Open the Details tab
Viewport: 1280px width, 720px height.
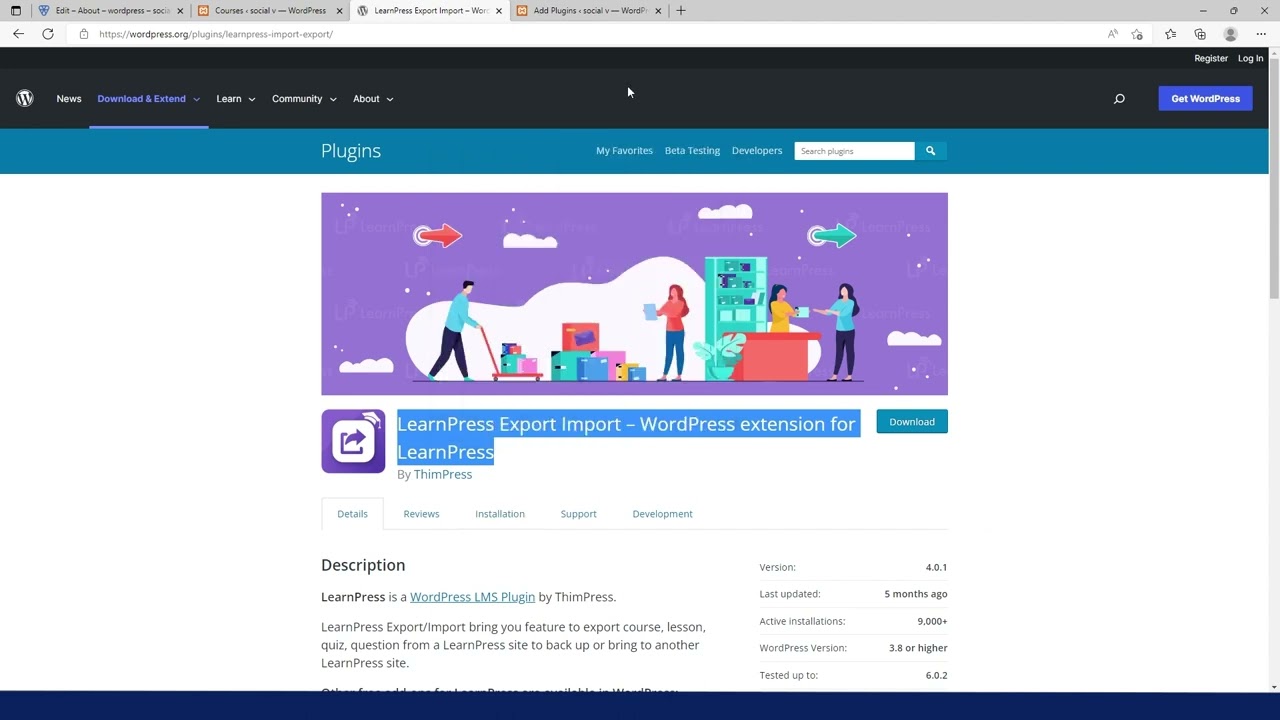(352, 514)
